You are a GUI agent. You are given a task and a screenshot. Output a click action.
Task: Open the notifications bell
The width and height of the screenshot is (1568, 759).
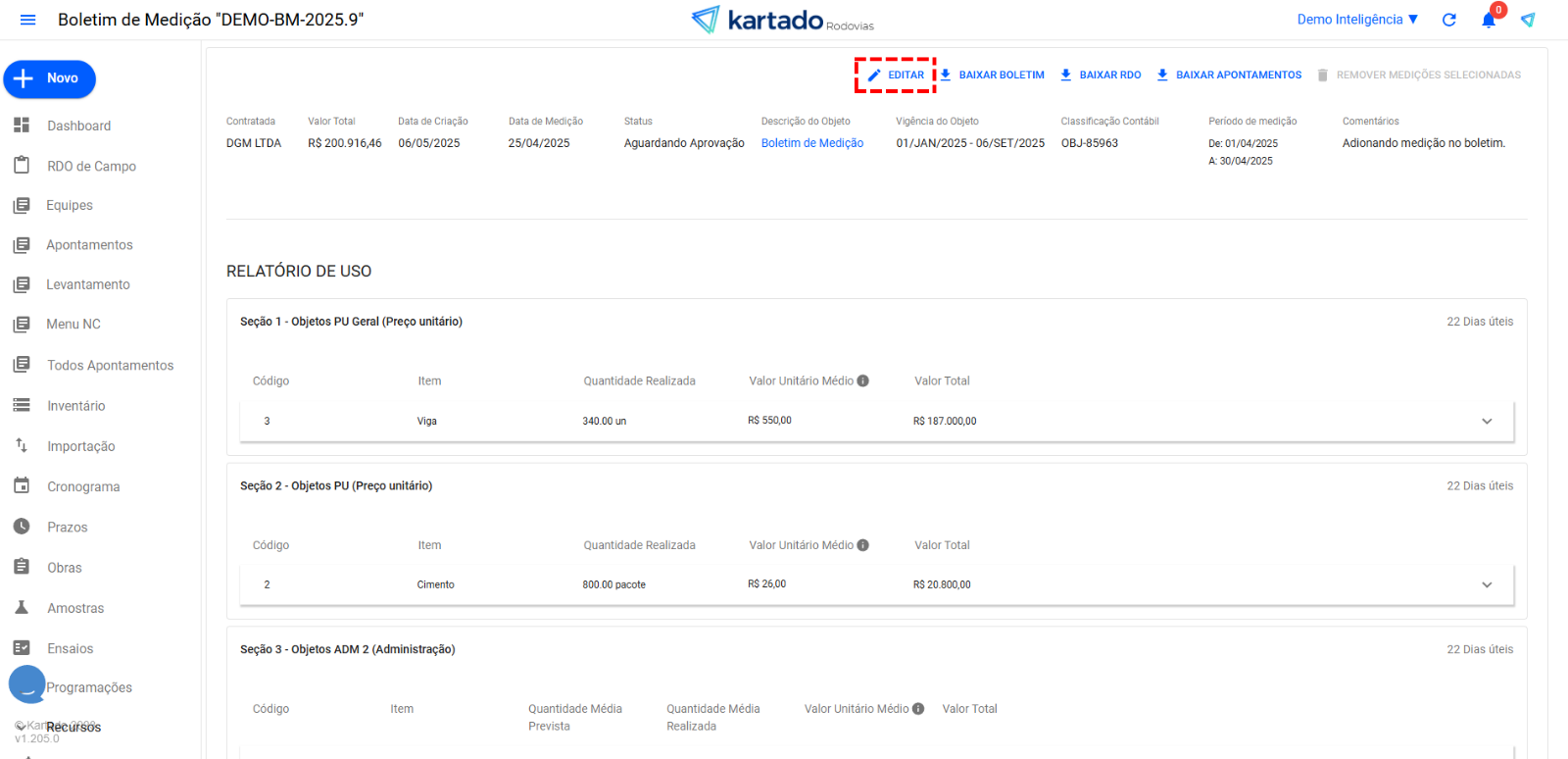click(x=1489, y=21)
